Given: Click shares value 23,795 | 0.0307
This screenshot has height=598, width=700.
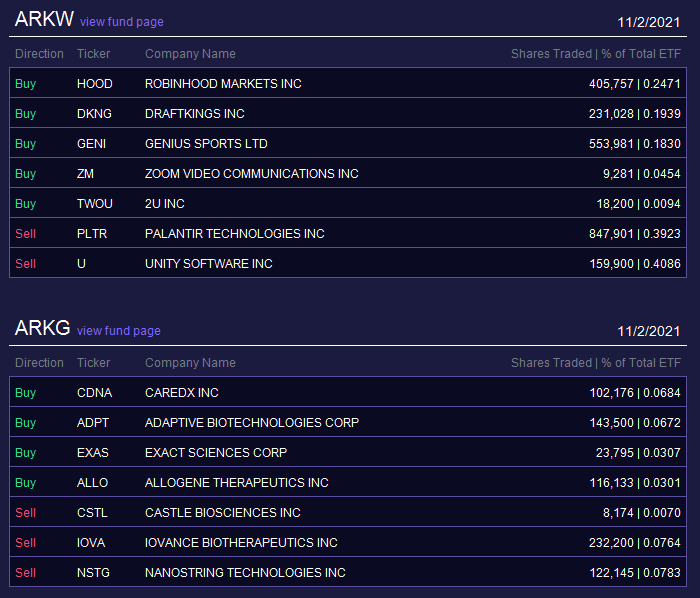Looking at the screenshot, I should click(x=638, y=453).
